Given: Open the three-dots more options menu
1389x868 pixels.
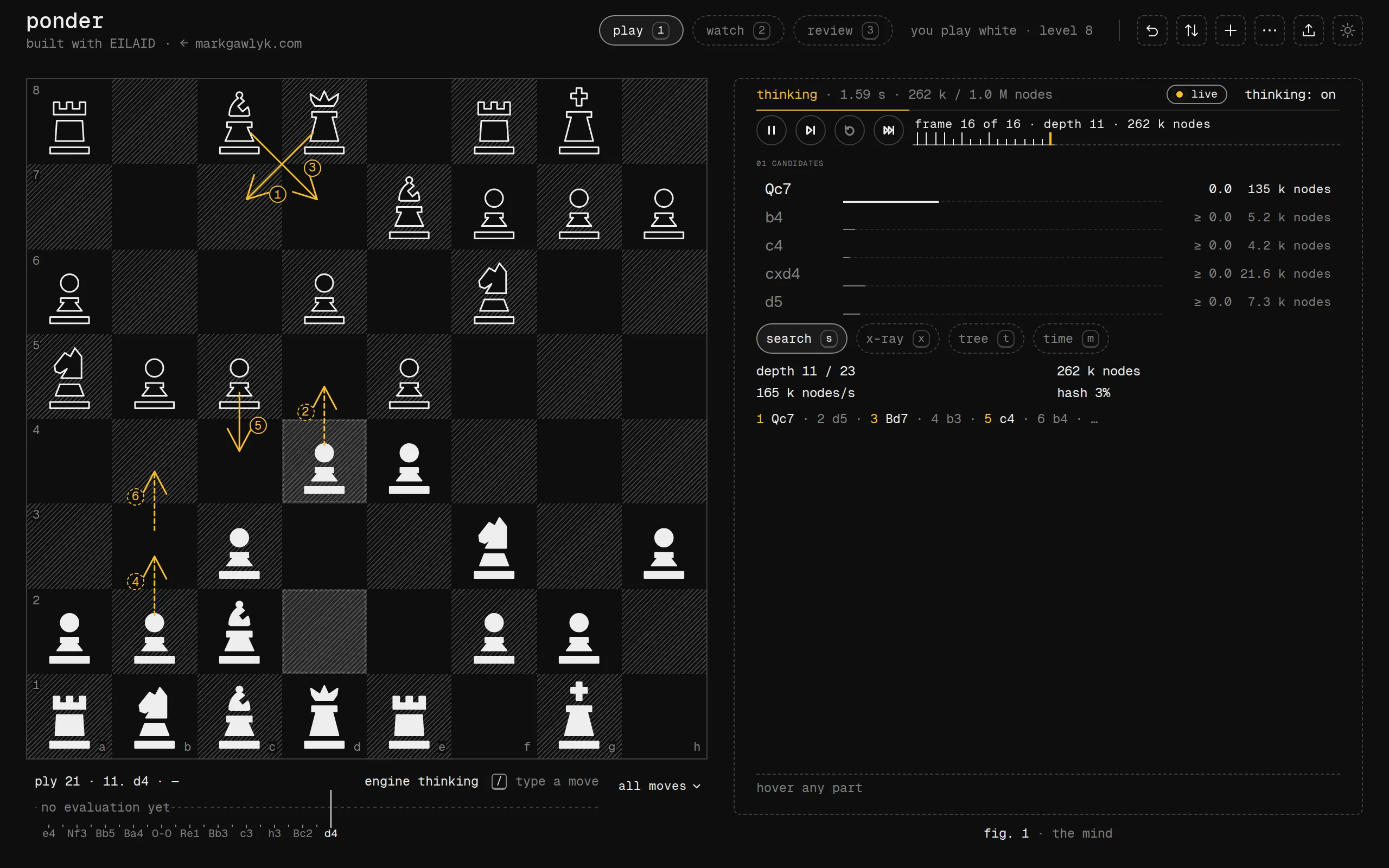Looking at the screenshot, I should (x=1269, y=30).
